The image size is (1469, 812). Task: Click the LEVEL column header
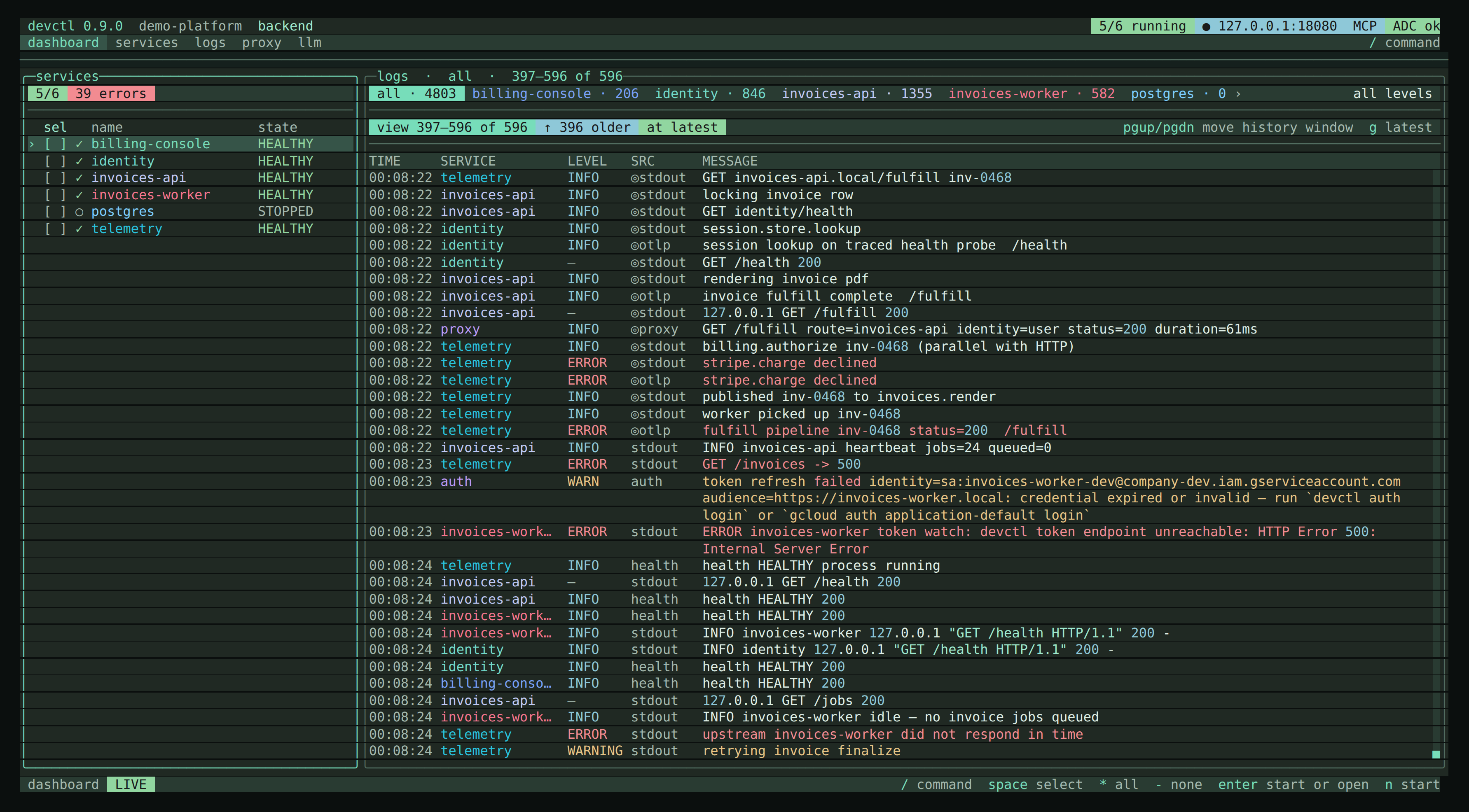[587, 161]
